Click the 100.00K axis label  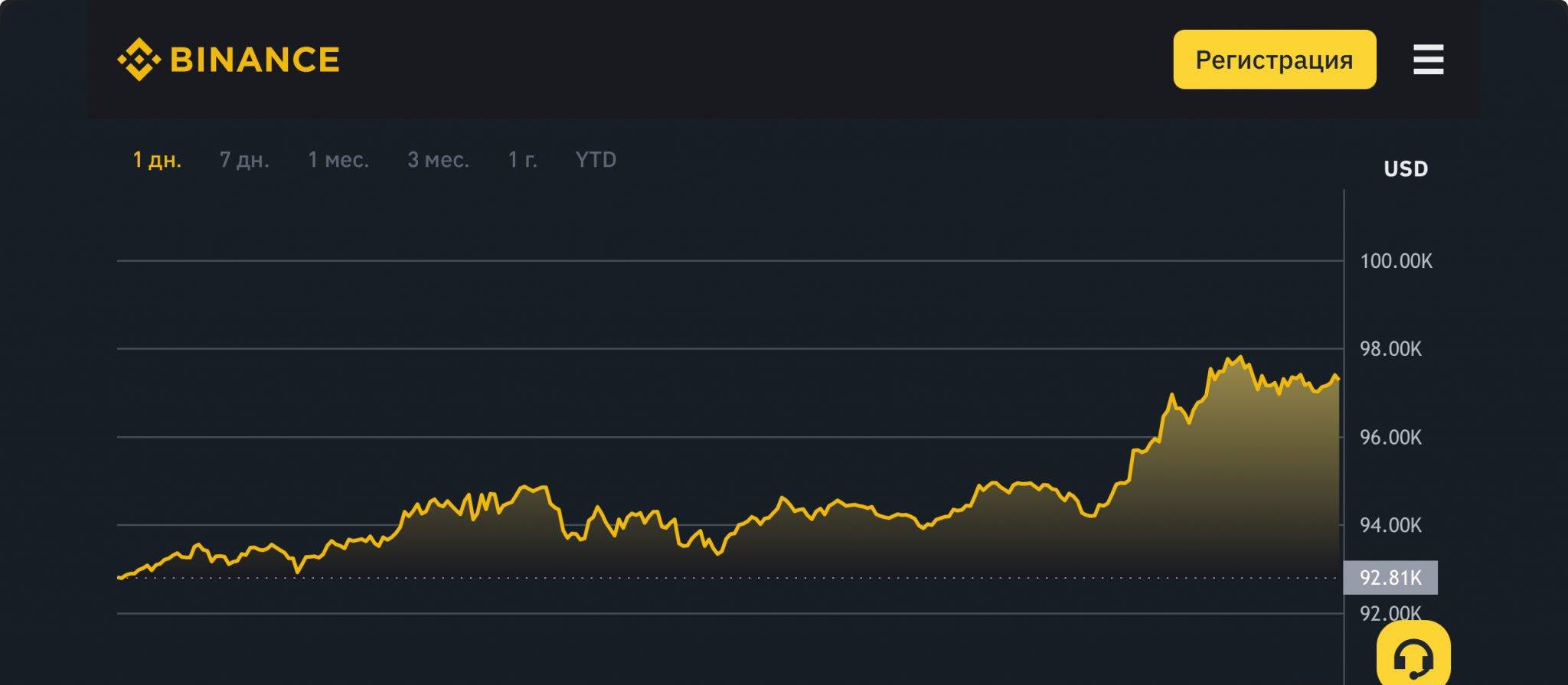point(1396,261)
